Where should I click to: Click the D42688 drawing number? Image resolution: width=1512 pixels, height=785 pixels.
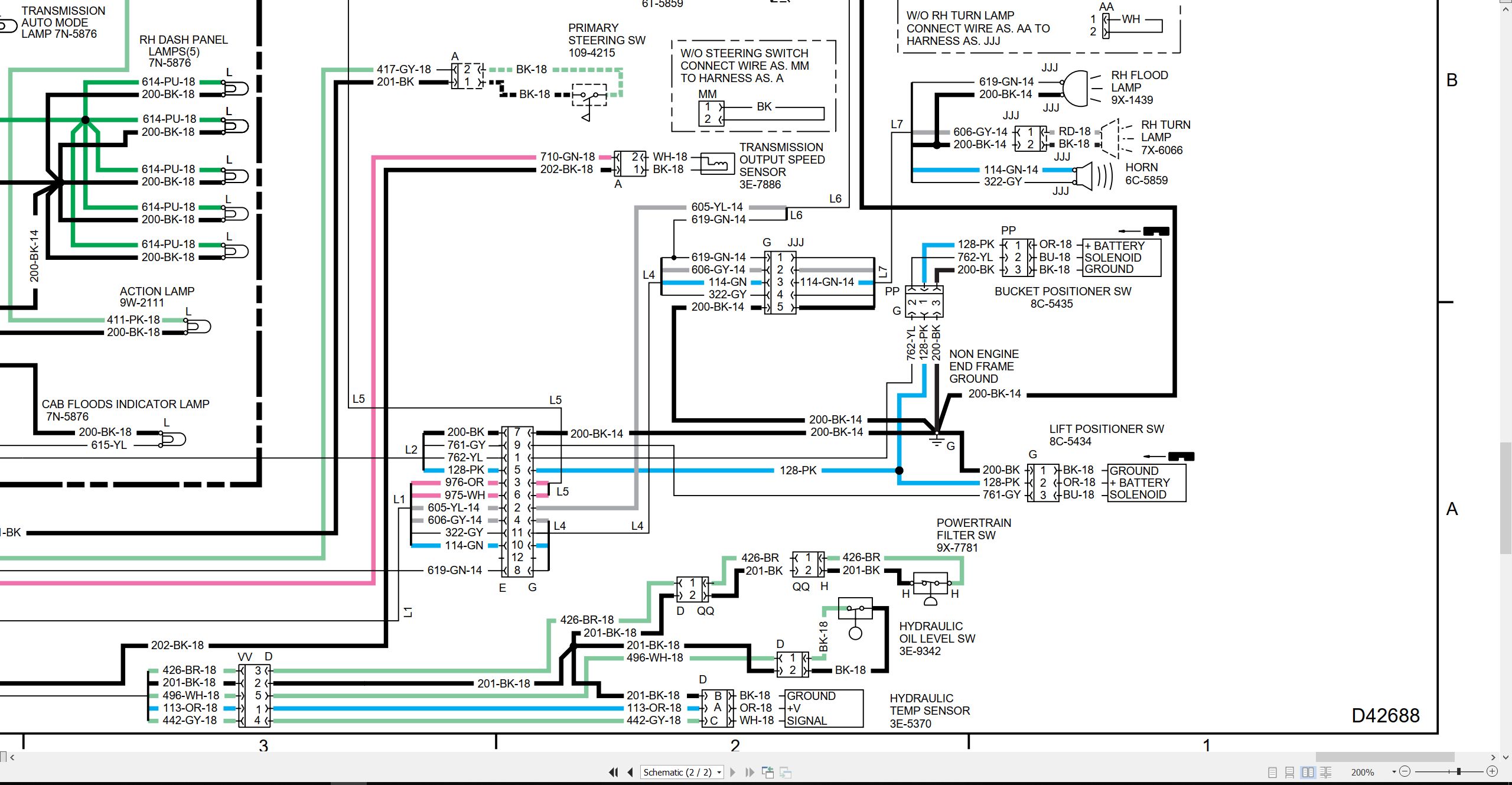click(x=1385, y=715)
